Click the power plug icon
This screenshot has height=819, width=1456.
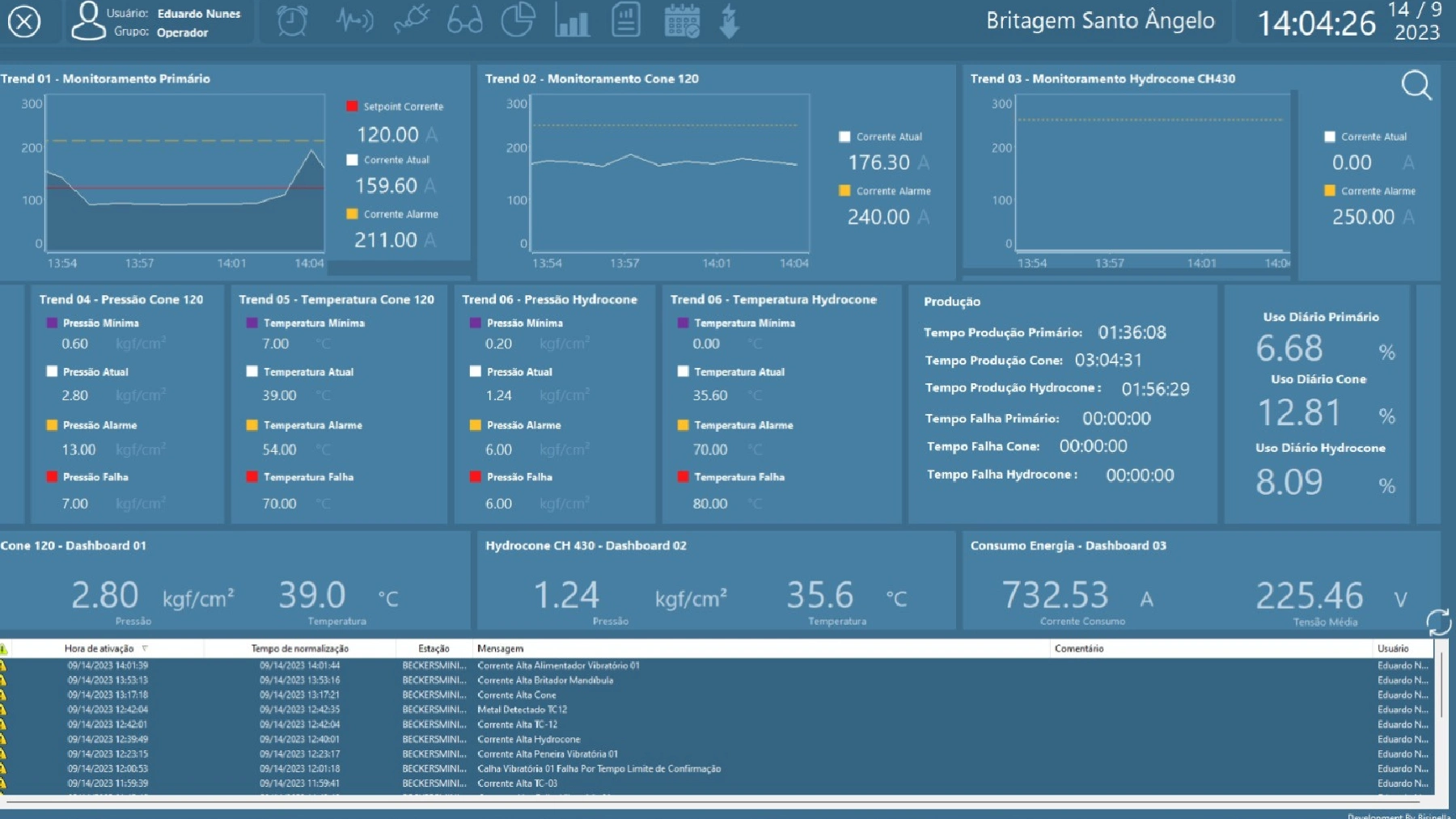coord(412,20)
